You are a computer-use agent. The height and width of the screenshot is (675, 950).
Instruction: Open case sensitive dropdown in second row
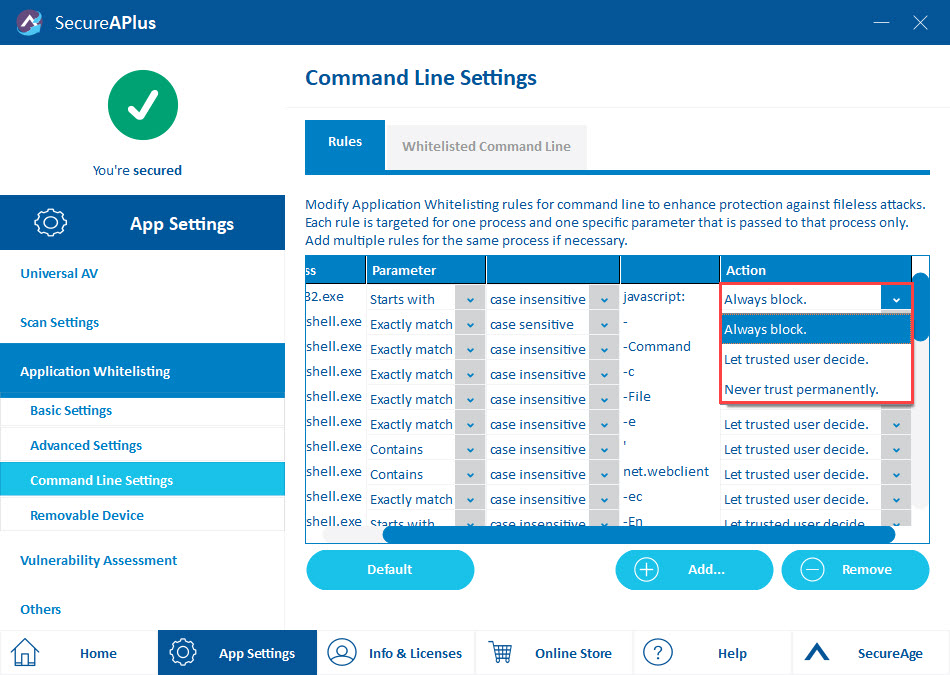click(x=603, y=324)
